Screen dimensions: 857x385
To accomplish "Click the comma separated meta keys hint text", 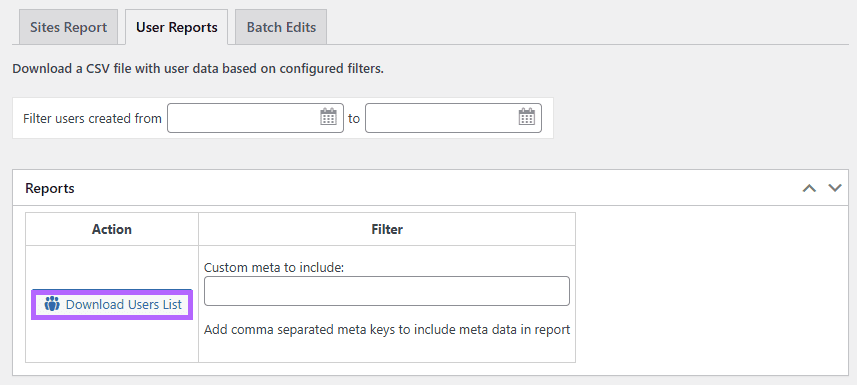I will coord(387,330).
